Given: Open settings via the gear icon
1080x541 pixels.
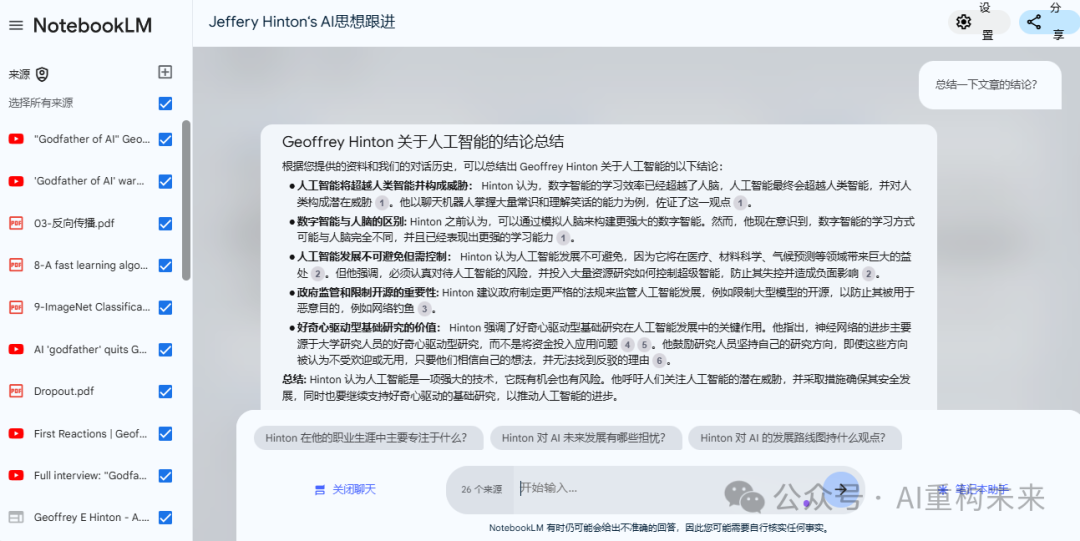Looking at the screenshot, I should (964, 23).
